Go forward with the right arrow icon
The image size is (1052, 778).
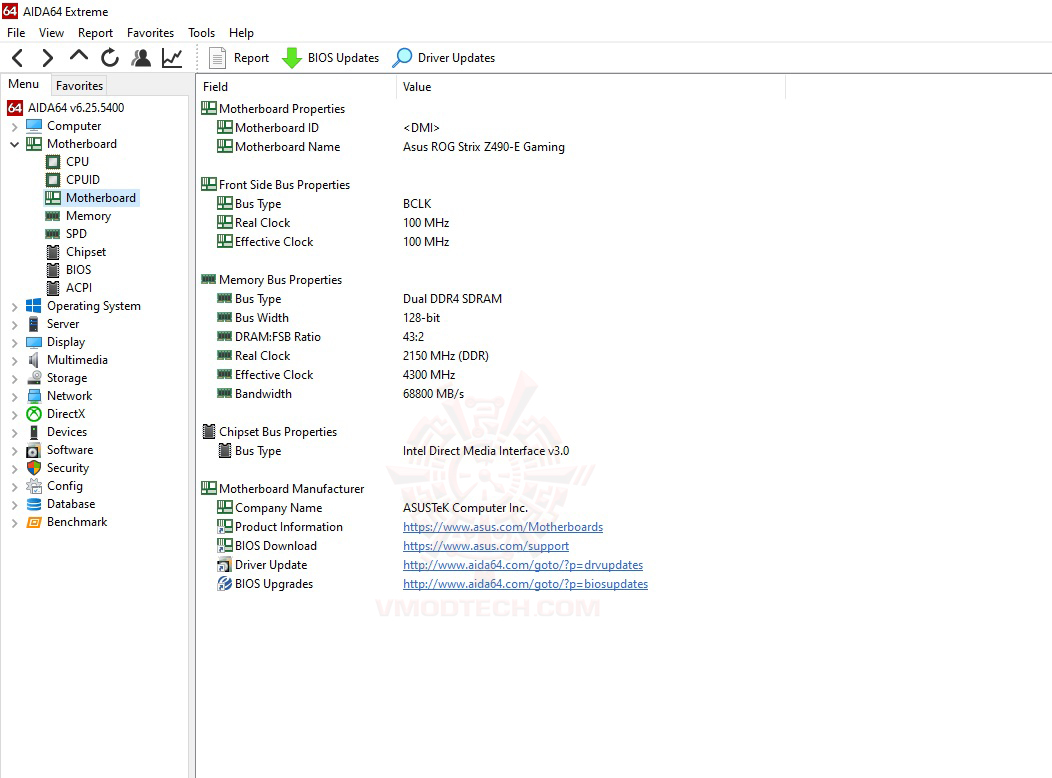(x=48, y=58)
